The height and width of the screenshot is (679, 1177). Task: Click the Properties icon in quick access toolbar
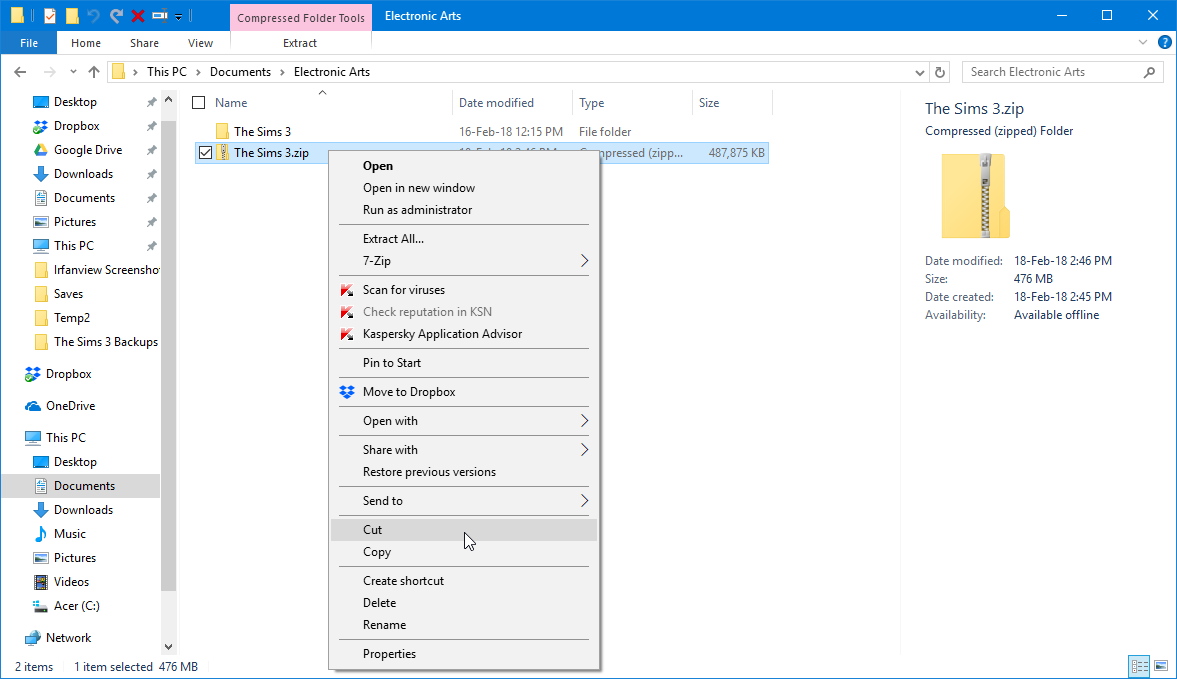50,15
